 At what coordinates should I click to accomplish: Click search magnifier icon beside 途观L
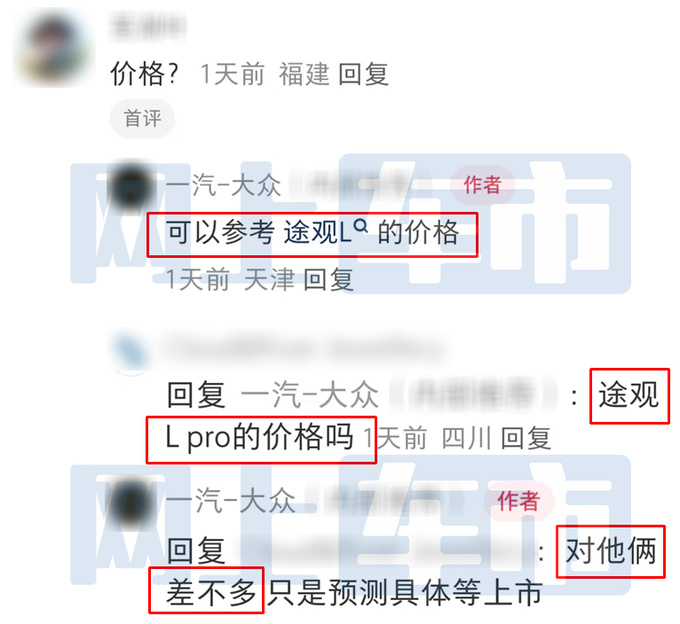point(361,226)
